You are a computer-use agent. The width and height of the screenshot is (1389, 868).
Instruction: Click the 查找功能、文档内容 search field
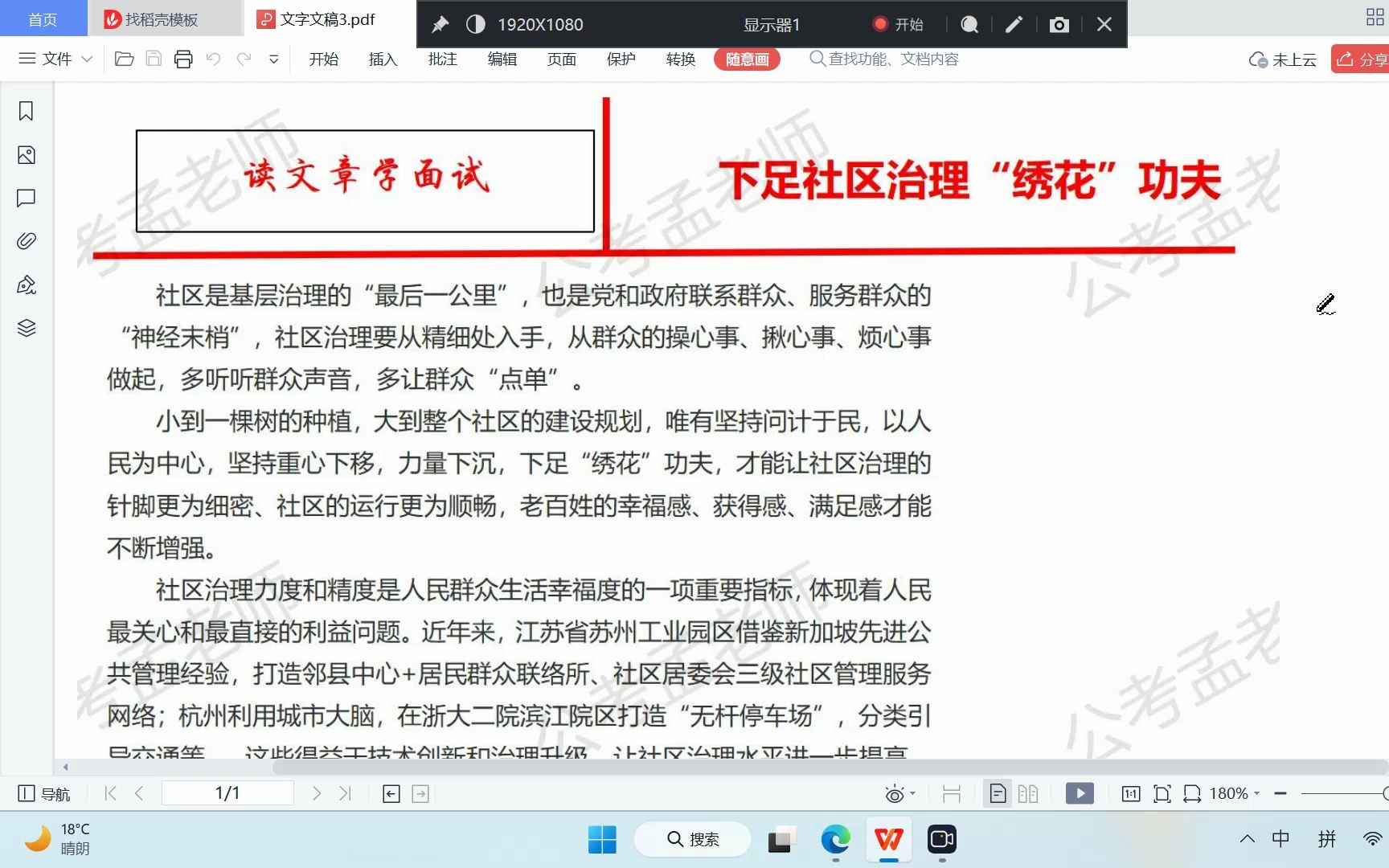click(884, 59)
